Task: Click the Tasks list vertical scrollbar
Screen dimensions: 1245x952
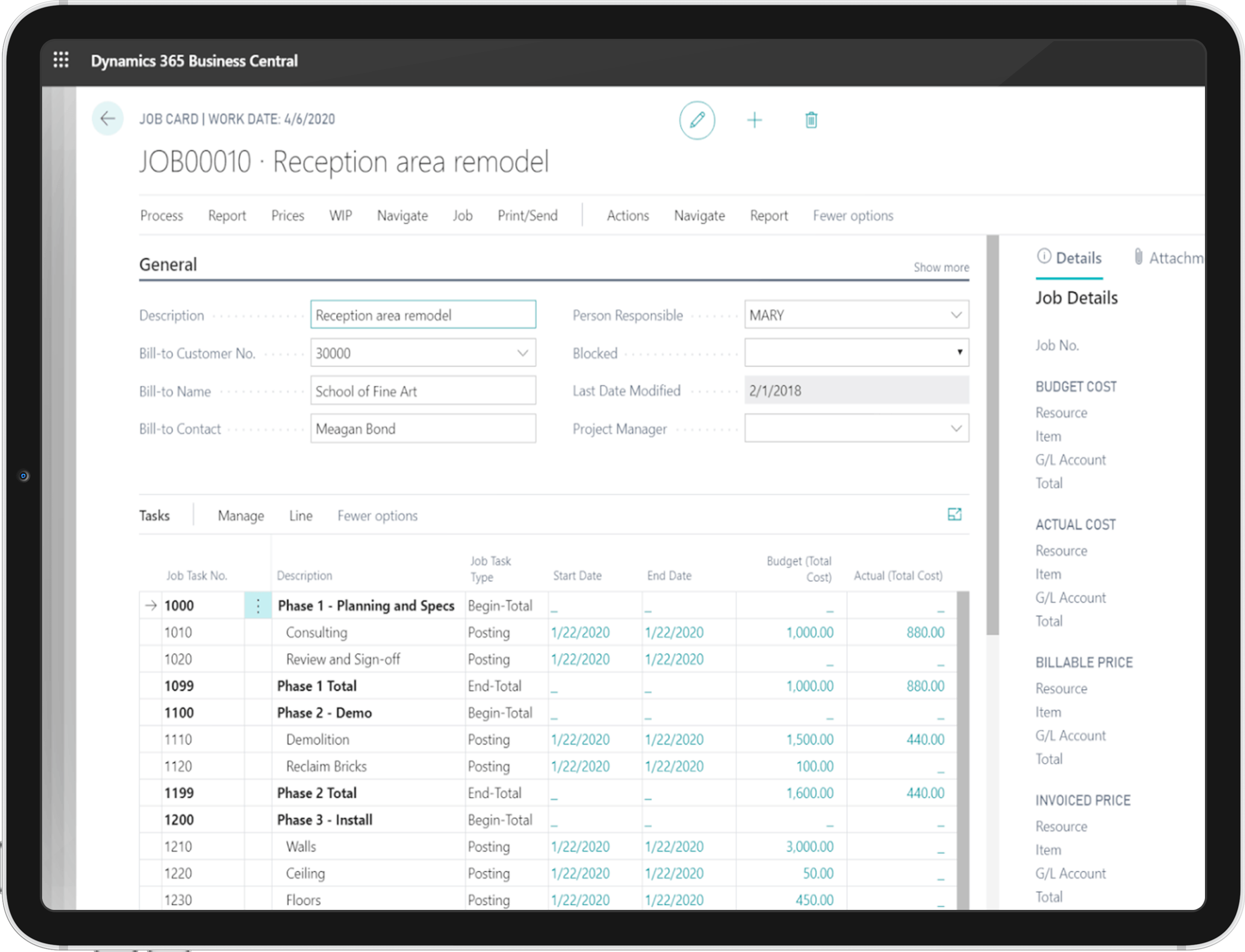Action: click(x=963, y=750)
